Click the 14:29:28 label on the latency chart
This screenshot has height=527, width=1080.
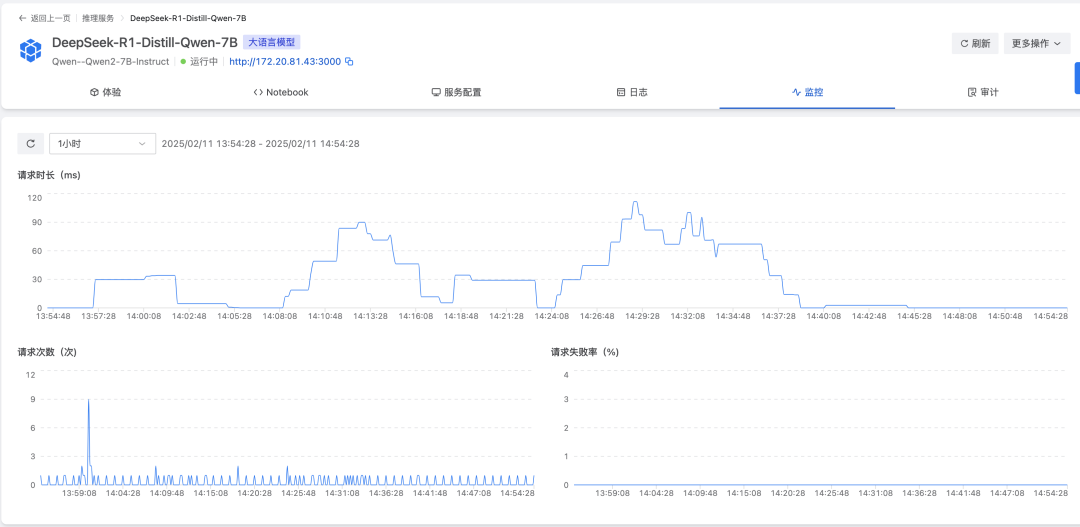642,316
